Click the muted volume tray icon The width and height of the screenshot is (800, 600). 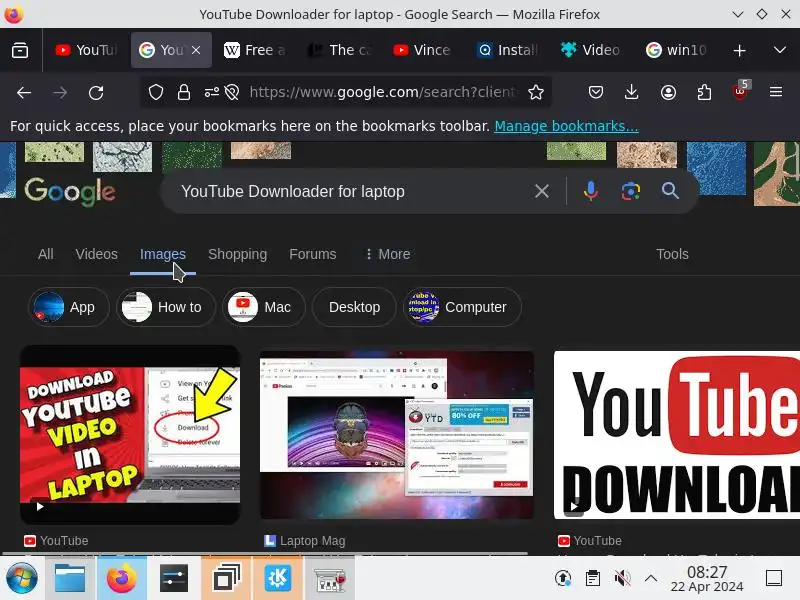[622, 579]
